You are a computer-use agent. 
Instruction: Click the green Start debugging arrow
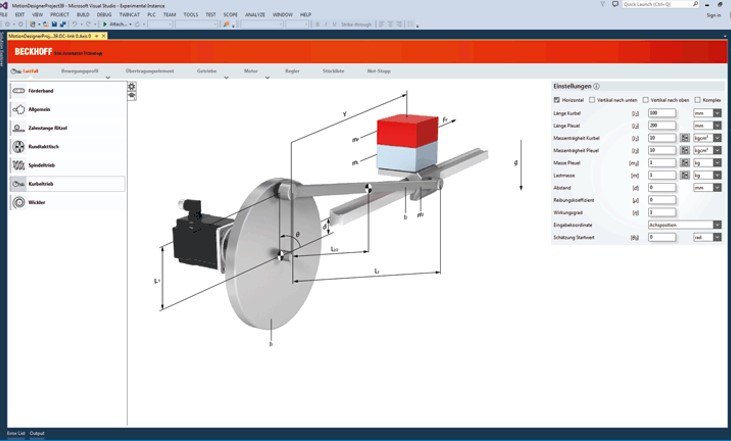[x=105, y=23]
